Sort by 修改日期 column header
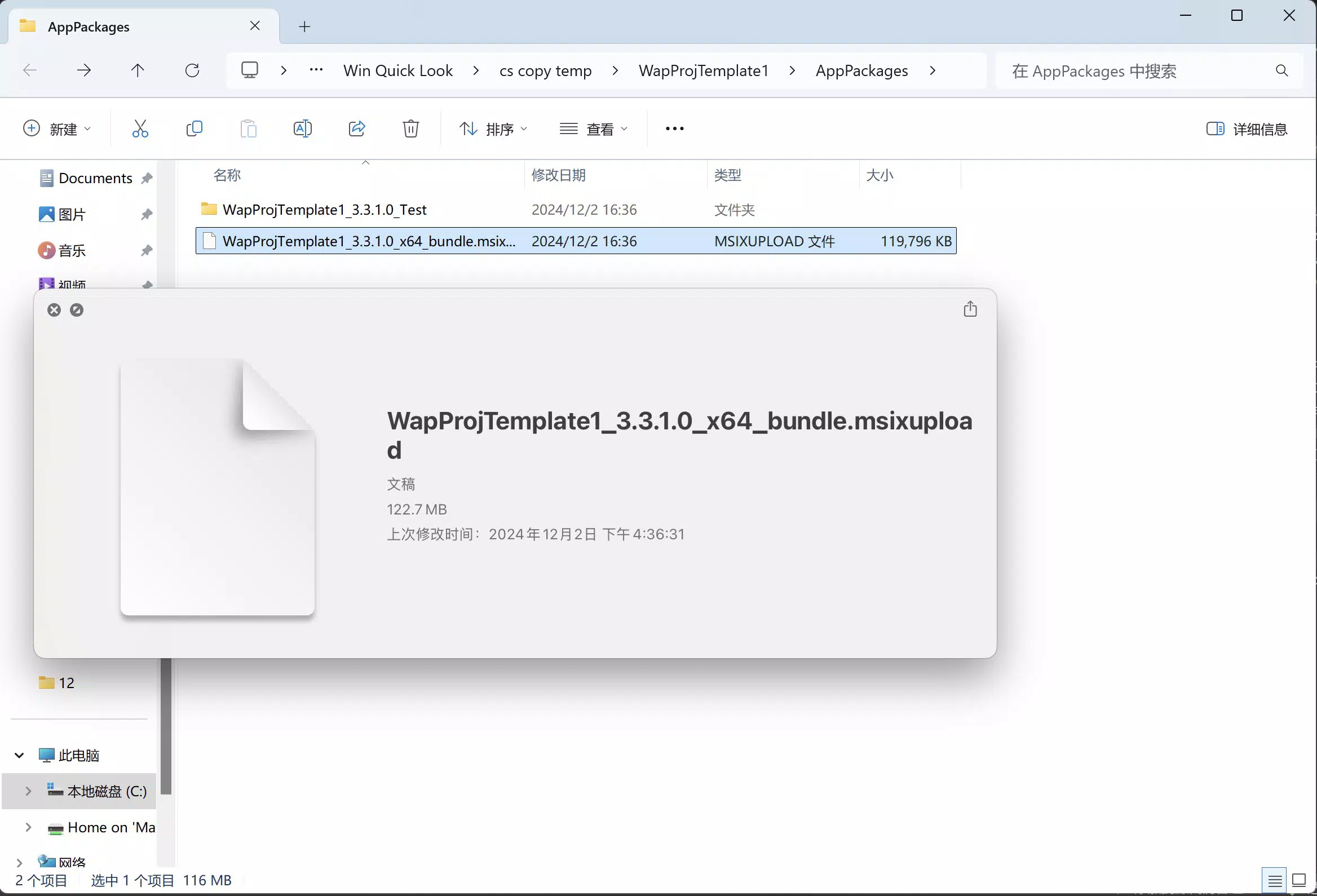 coord(558,175)
